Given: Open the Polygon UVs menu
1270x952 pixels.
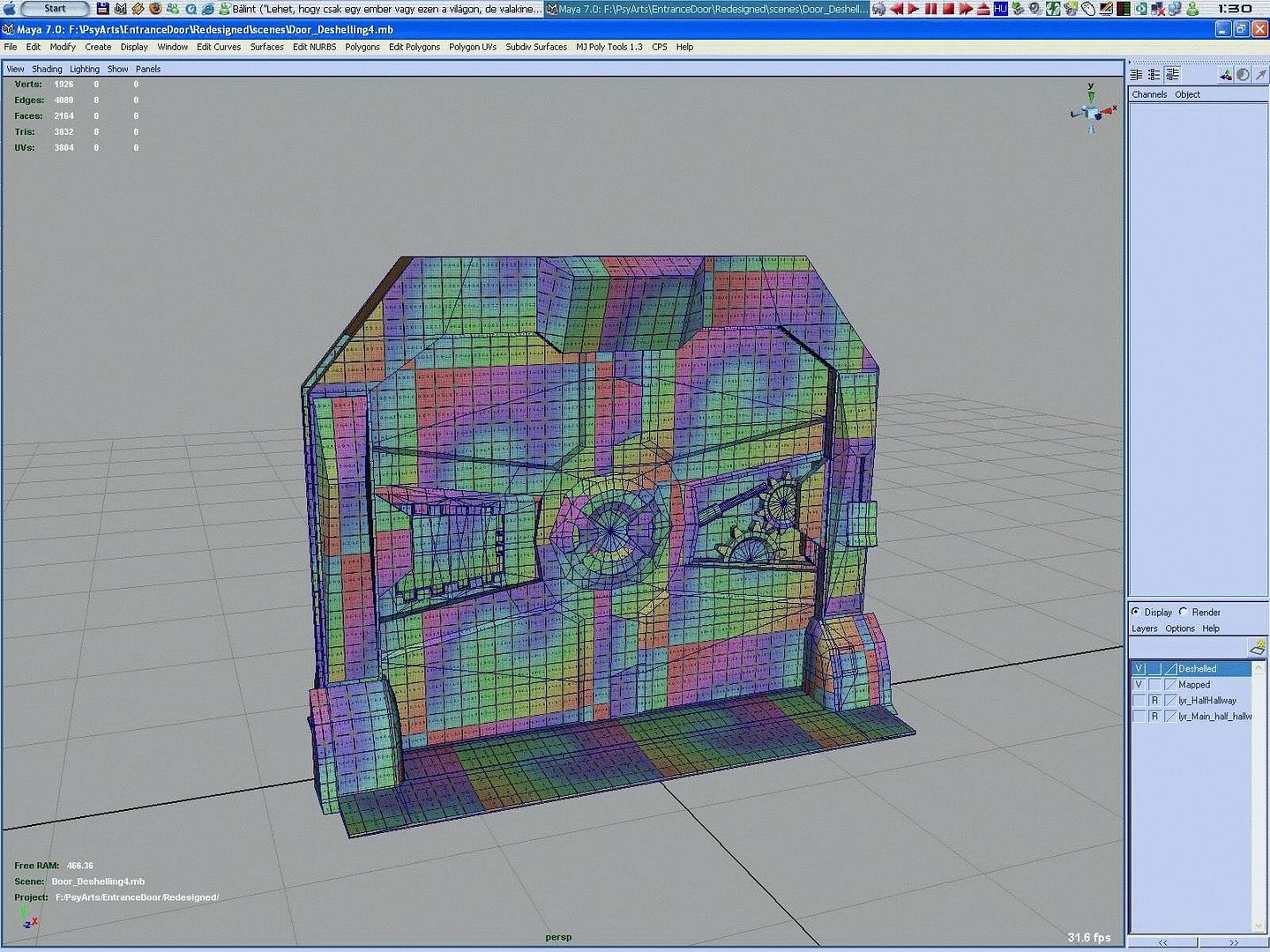Looking at the screenshot, I should point(472,47).
